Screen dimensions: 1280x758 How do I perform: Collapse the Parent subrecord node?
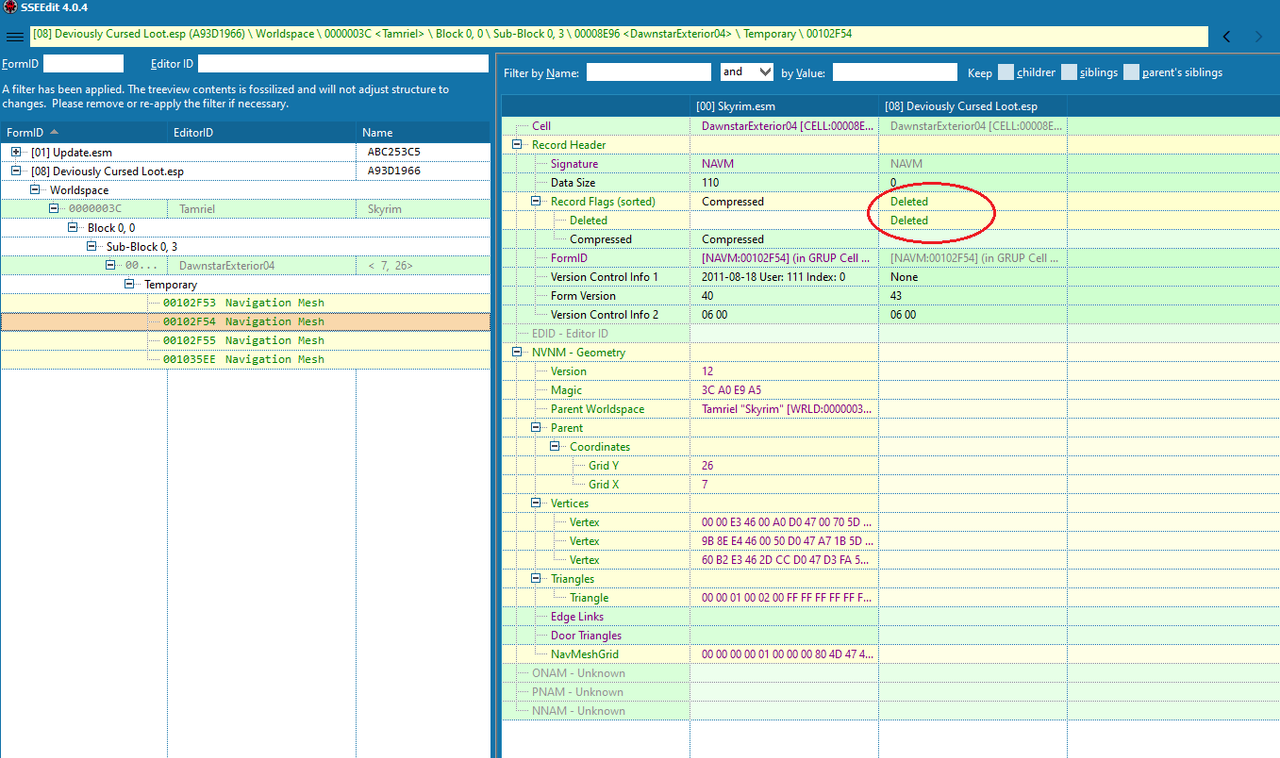(x=537, y=428)
